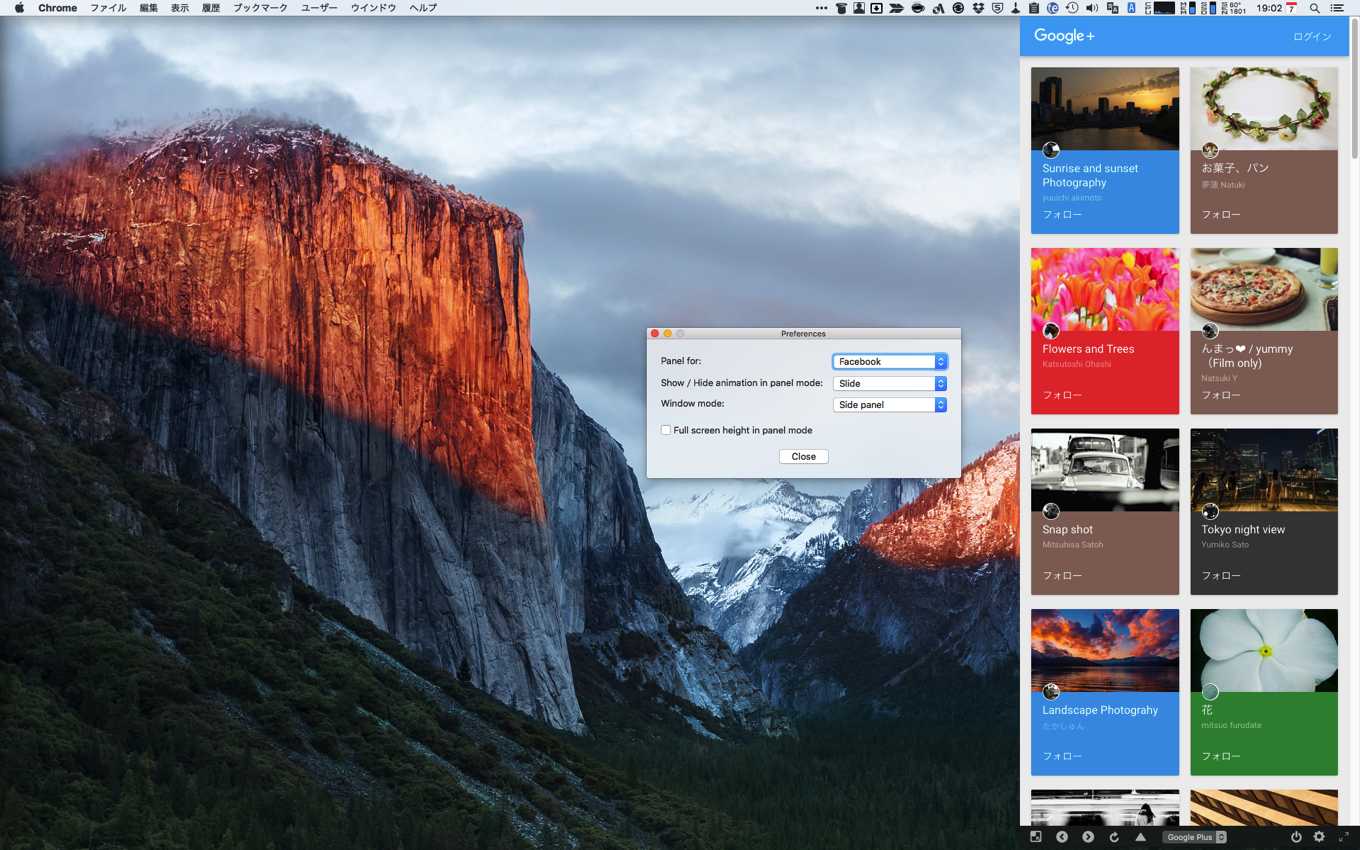Enable Full screen height in panel mode
This screenshot has height=850, width=1360.
(666, 430)
